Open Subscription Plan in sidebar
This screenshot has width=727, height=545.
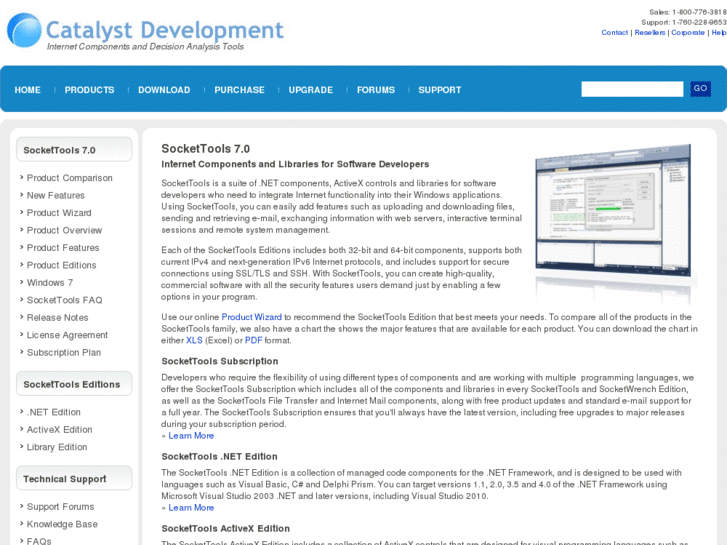(x=64, y=353)
